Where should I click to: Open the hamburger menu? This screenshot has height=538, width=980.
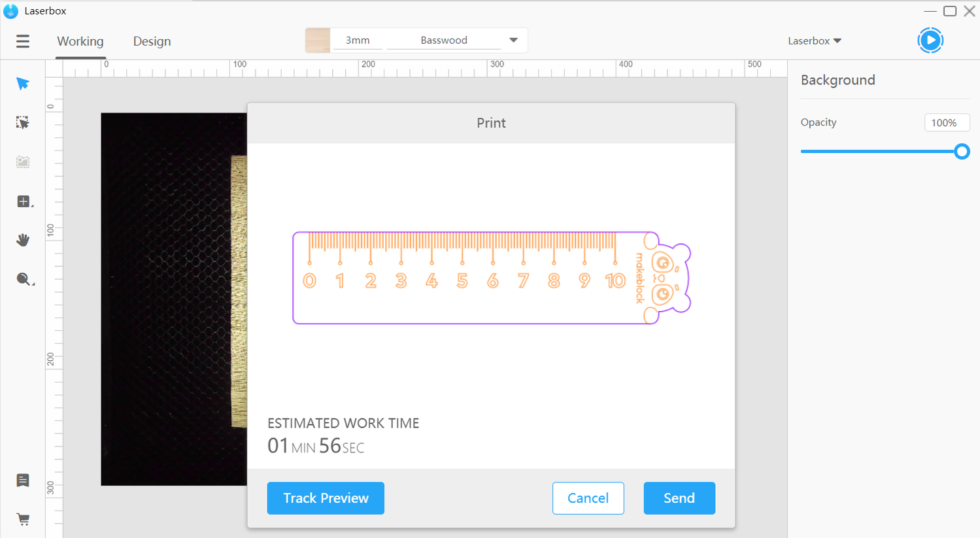point(22,41)
